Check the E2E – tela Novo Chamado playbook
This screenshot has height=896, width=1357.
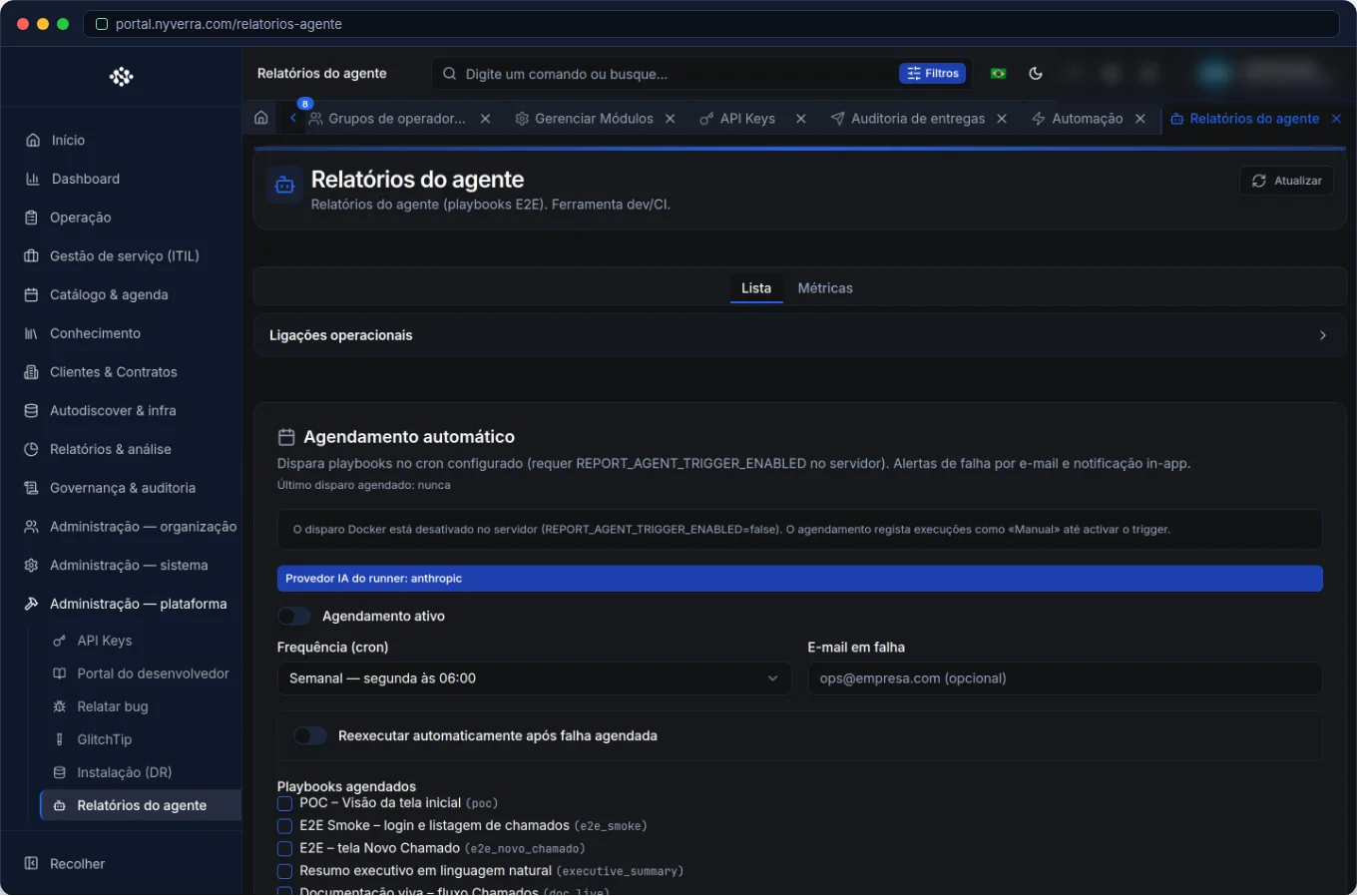(284, 849)
